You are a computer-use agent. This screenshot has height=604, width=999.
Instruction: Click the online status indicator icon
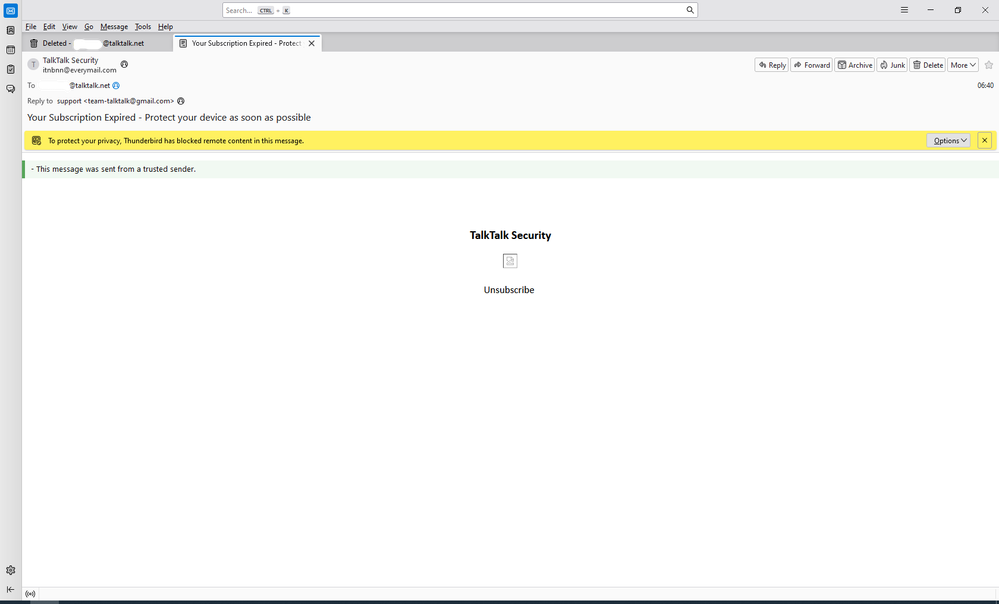(x=30, y=594)
